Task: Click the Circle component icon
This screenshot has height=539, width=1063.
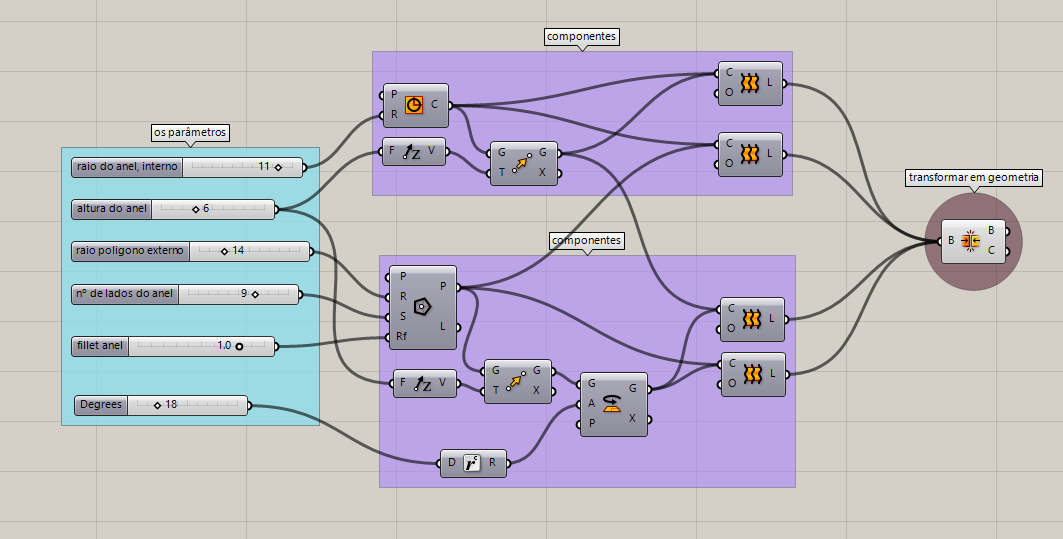Action: (x=415, y=103)
